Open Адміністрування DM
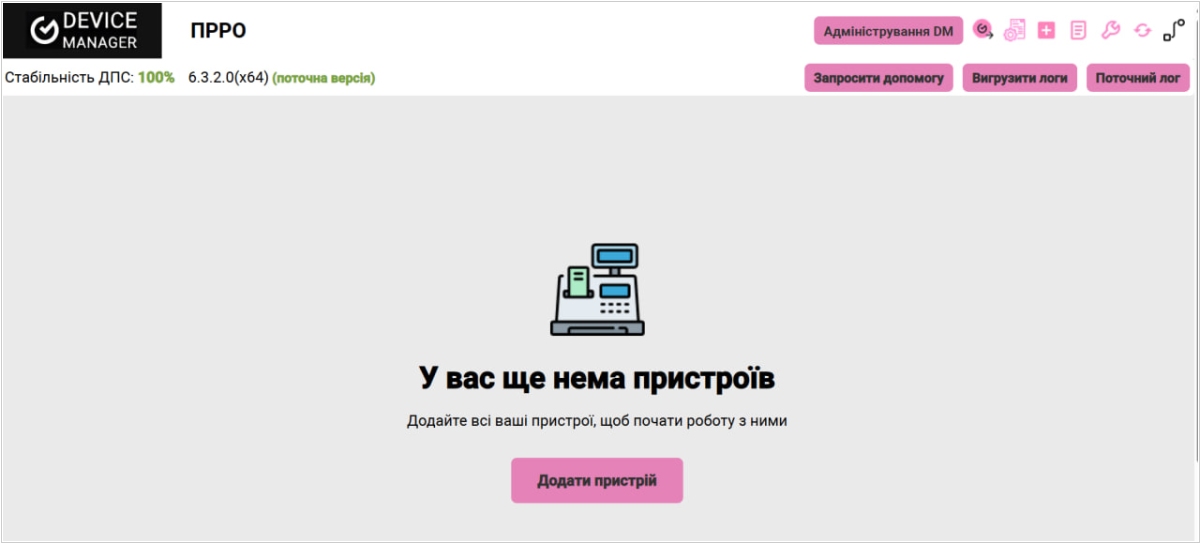The width and height of the screenshot is (1200, 543). 888,31
